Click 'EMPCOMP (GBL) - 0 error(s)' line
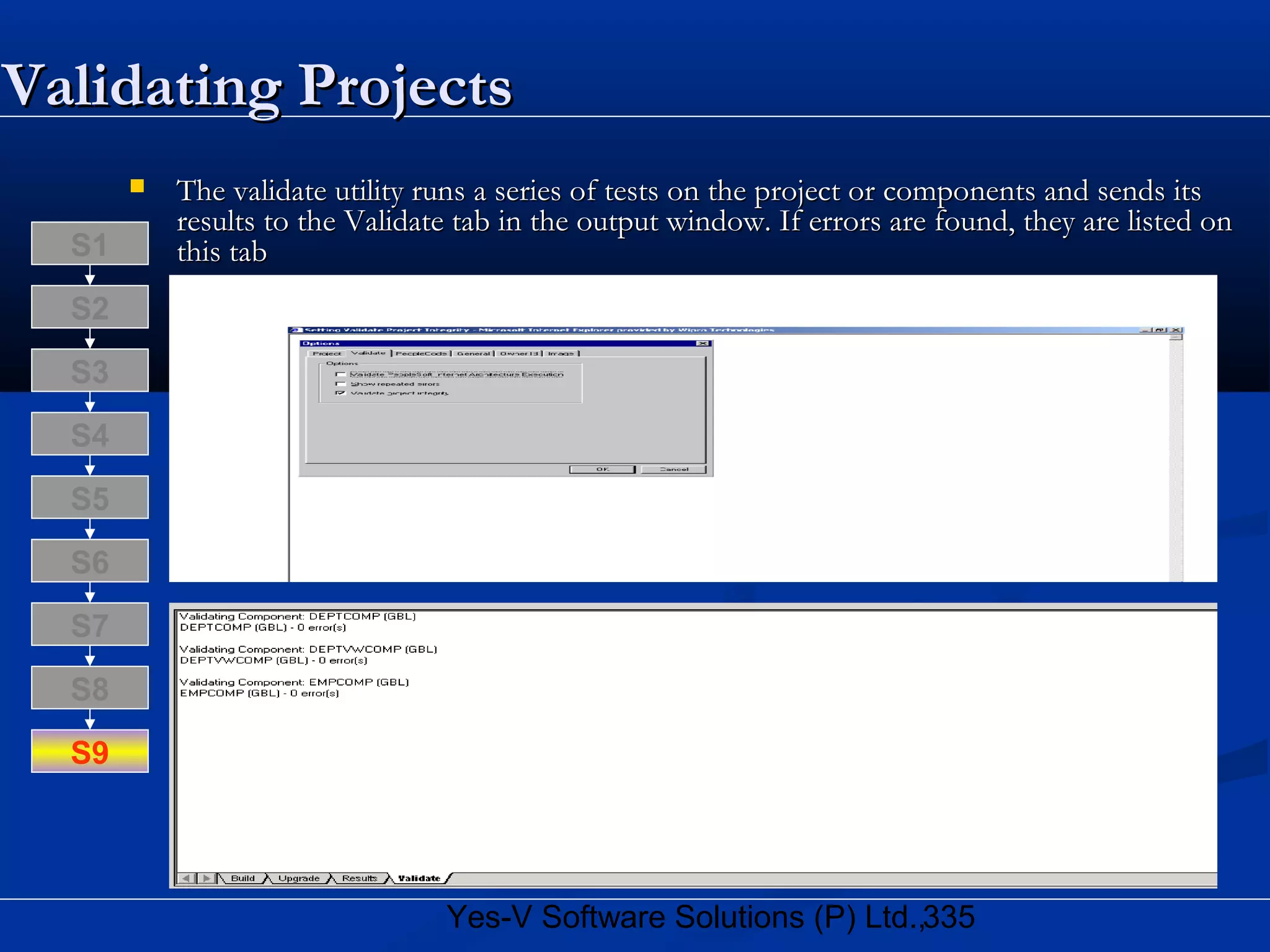This screenshot has height=952, width=1270. (259, 693)
